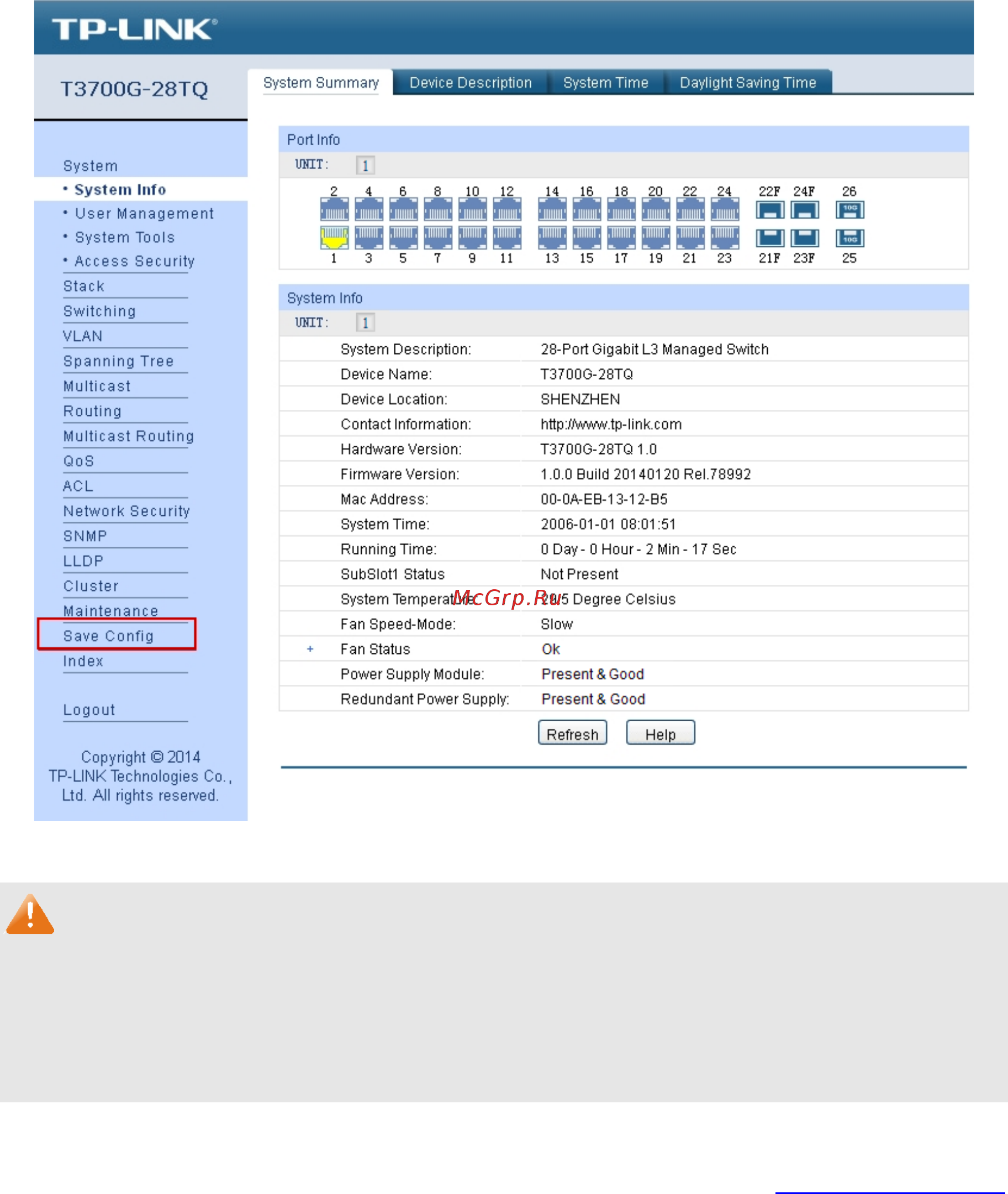Select port 16 icon
Image resolution: width=1008 pixels, height=1194 pixels.
587,210
